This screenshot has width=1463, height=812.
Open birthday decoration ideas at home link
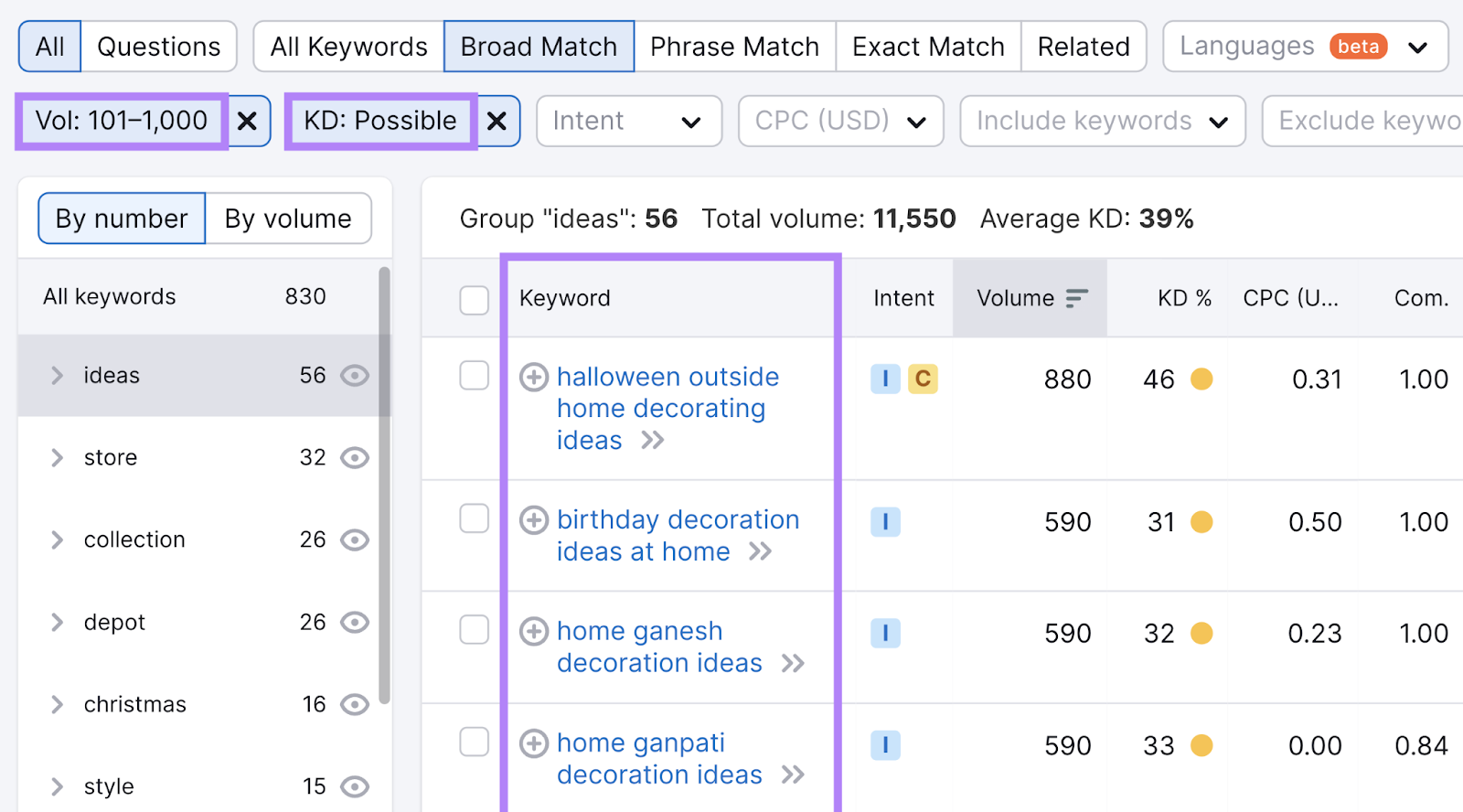click(x=678, y=536)
